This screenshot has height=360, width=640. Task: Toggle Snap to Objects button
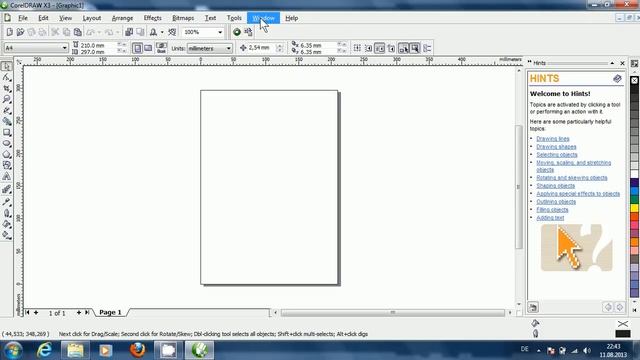(380, 48)
